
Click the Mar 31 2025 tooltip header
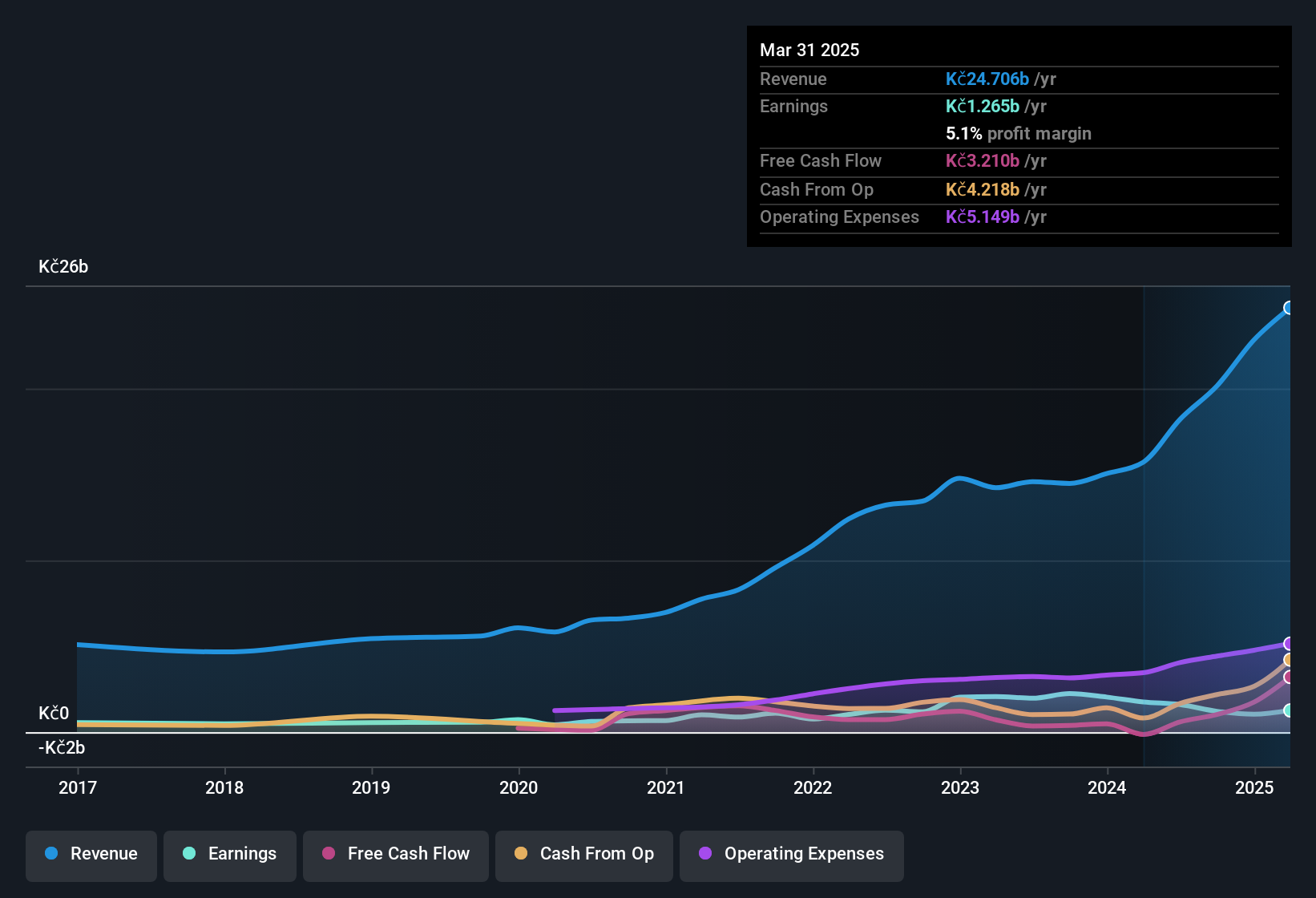[809, 50]
